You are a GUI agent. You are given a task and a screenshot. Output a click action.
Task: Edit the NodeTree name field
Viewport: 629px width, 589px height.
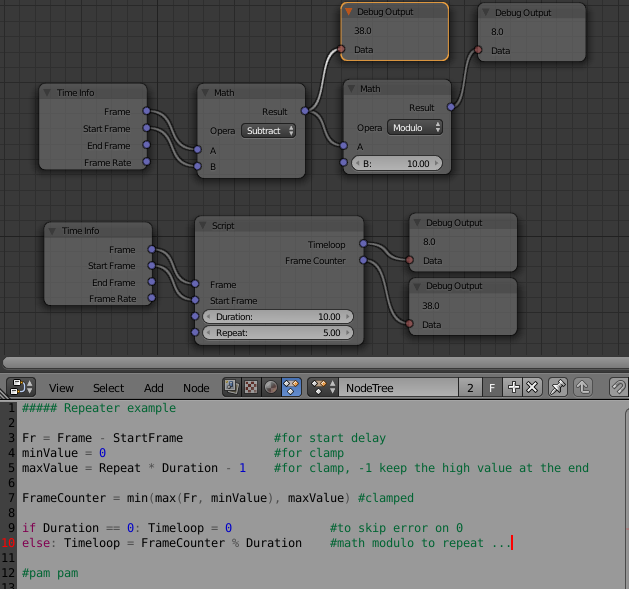398,388
